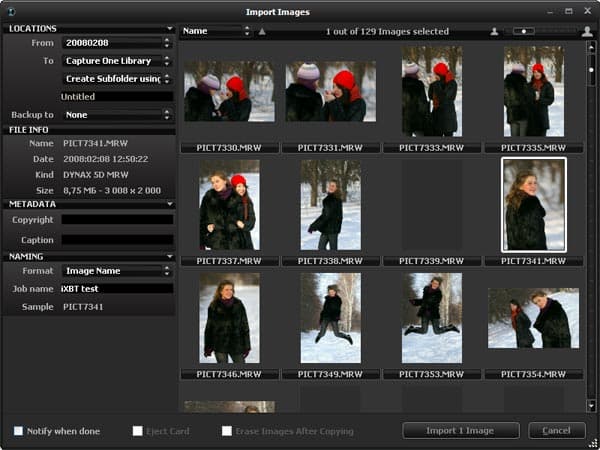This screenshot has height=450, width=600.
Task: Click the FILE INFO section header
Action: pos(89,130)
